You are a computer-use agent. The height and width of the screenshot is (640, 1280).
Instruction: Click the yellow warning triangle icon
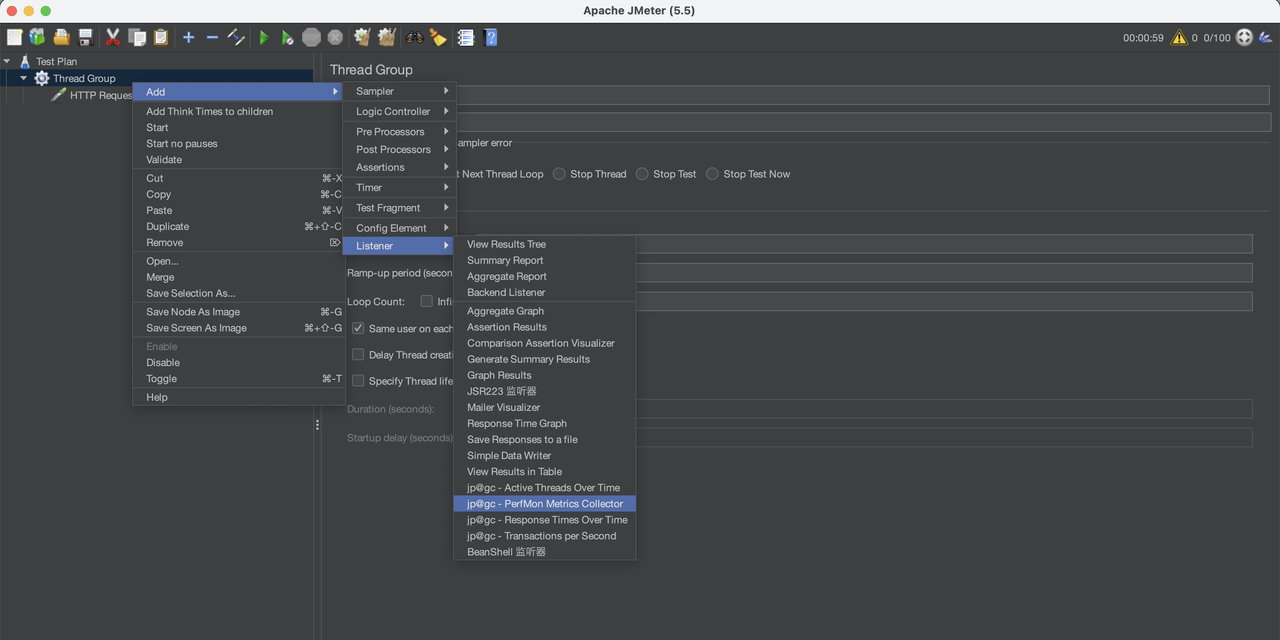pyautogui.click(x=1180, y=38)
